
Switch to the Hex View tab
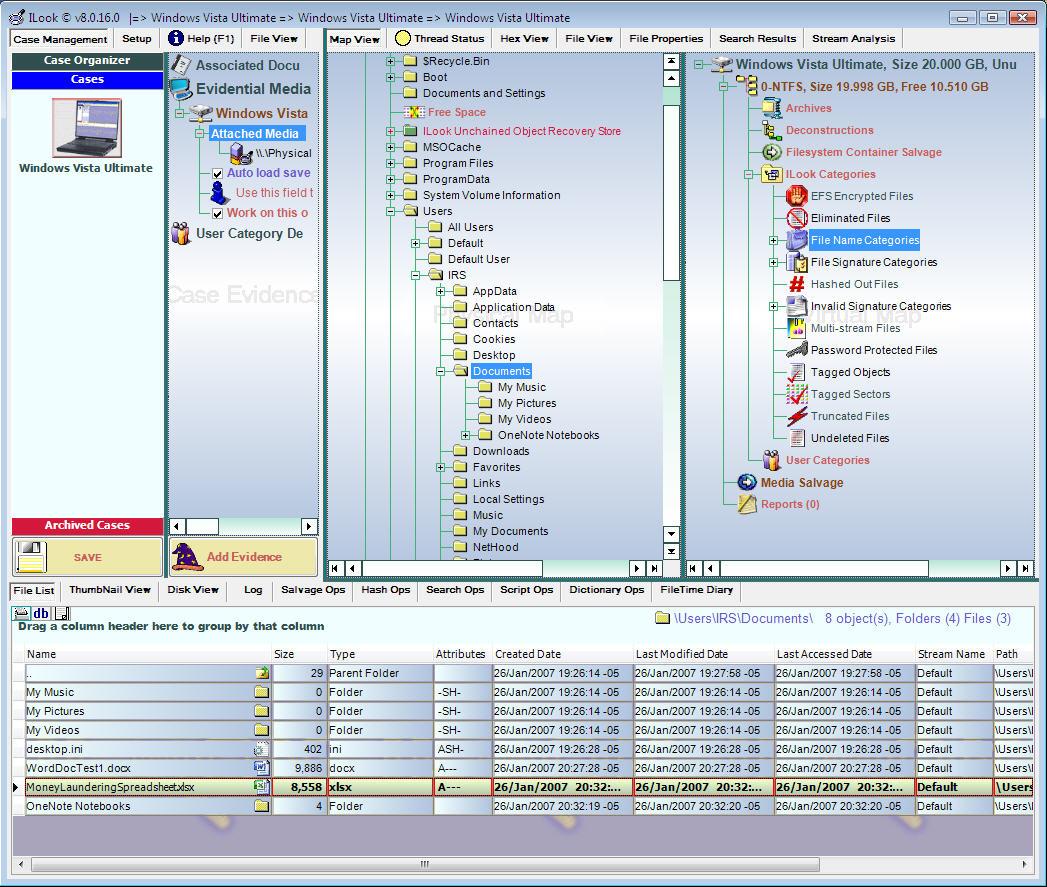[524, 39]
